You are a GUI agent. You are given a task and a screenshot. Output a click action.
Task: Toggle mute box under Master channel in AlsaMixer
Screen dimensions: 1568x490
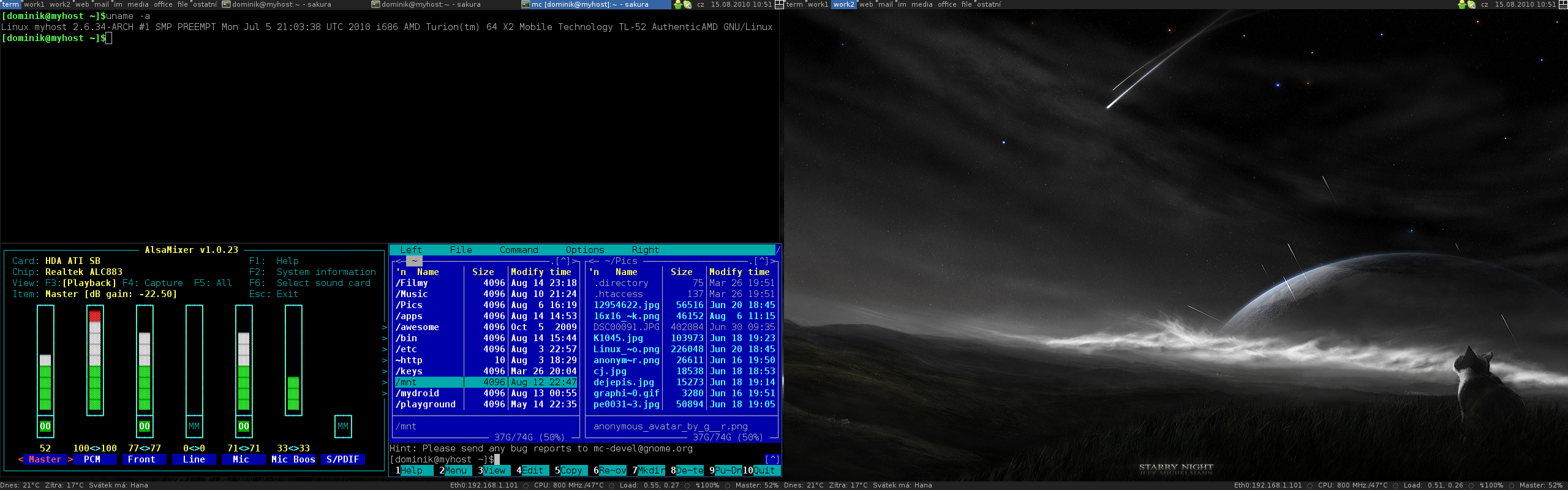coord(45,426)
